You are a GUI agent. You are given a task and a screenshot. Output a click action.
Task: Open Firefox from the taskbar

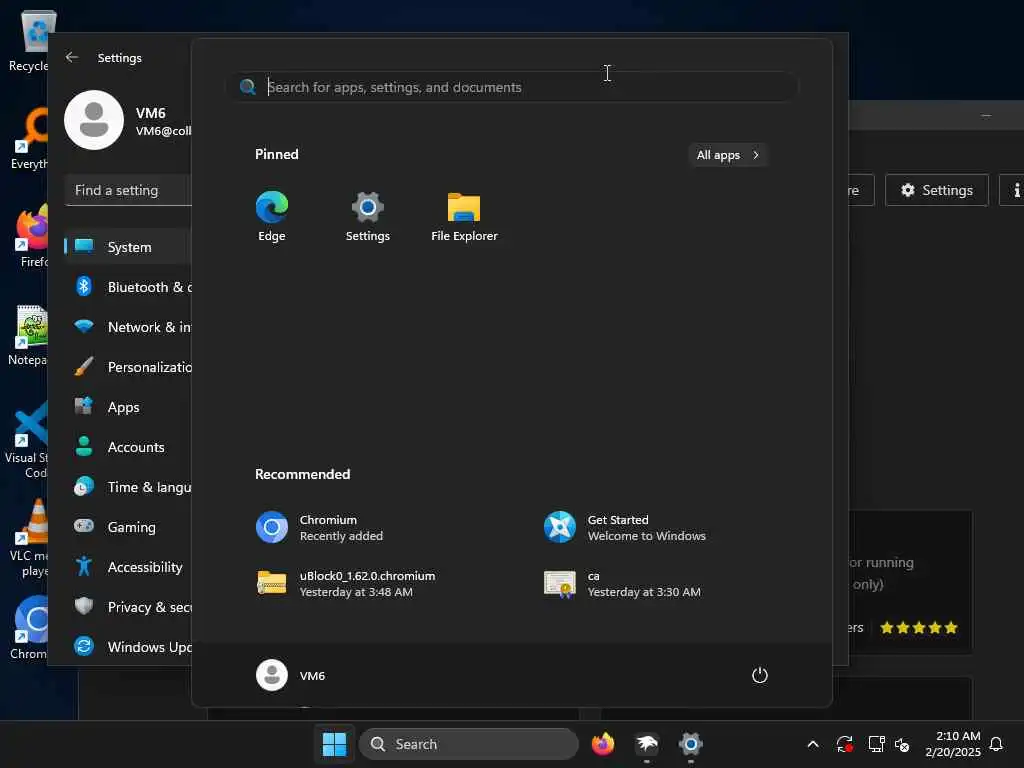tap(603, 744)
